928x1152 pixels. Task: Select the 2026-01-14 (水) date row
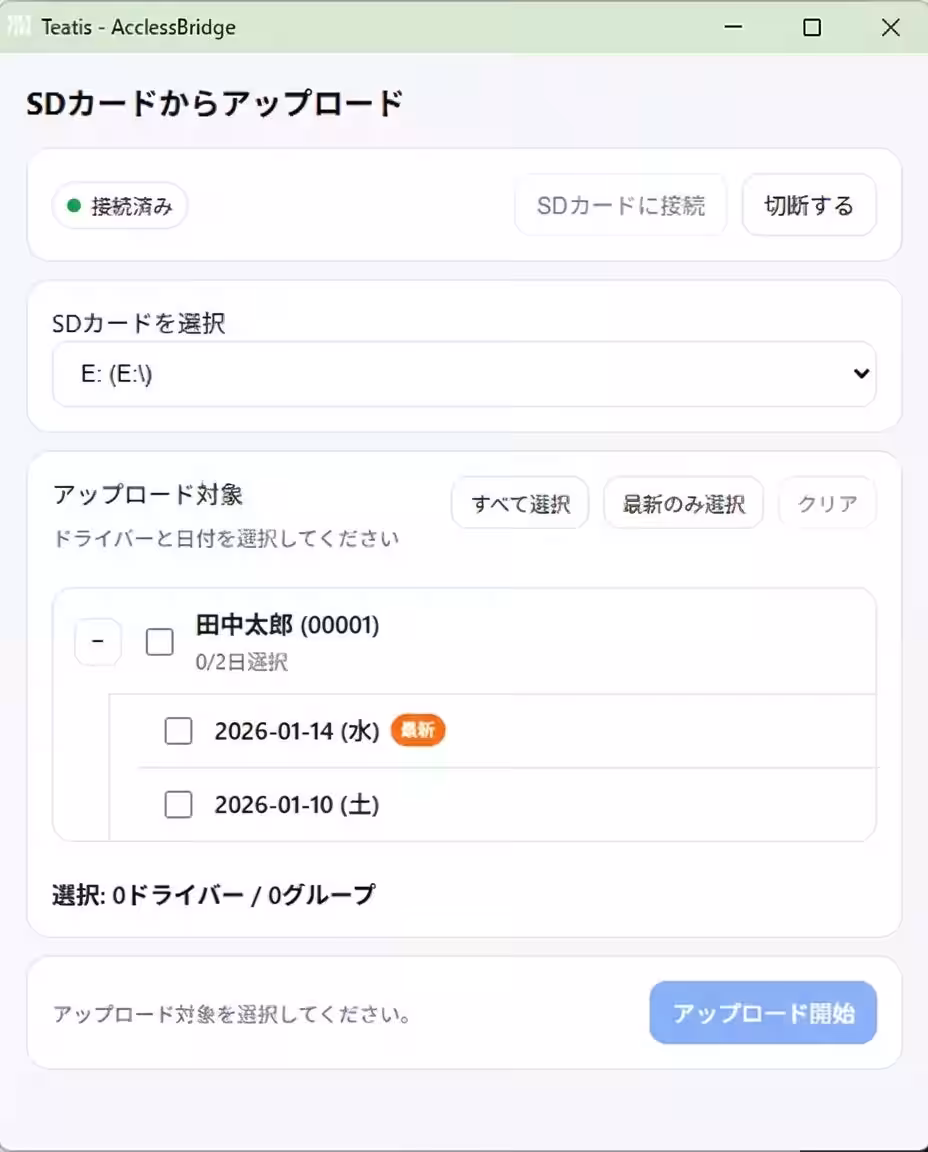(x=293, y=731)
